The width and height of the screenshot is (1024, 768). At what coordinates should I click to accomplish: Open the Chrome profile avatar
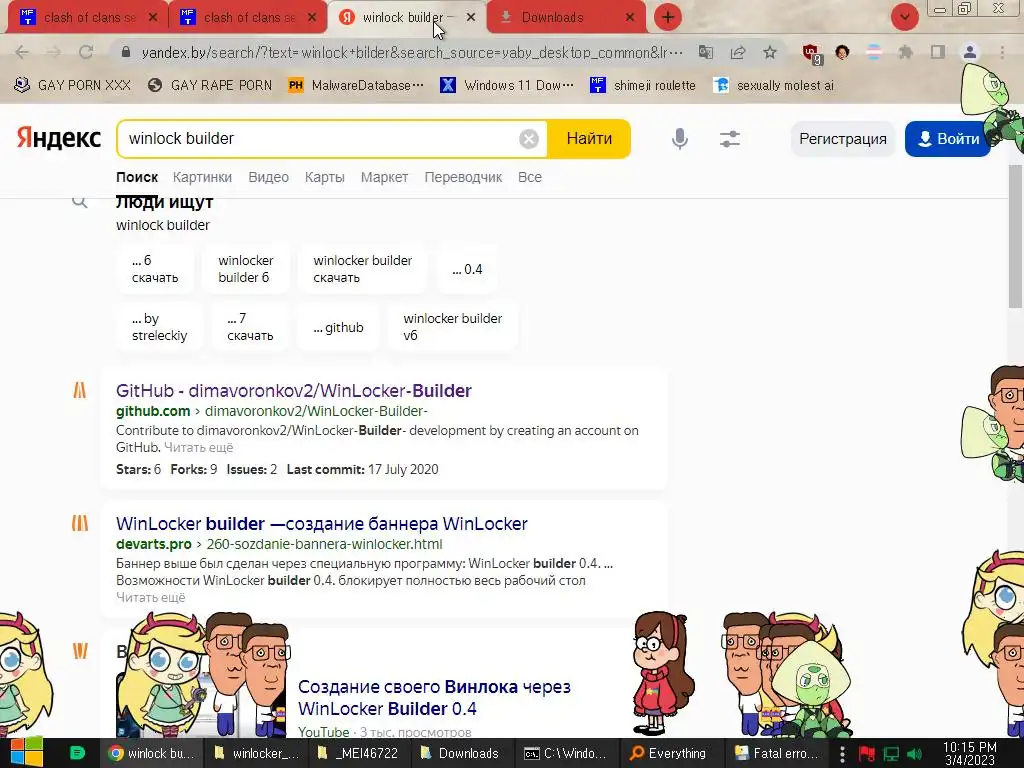coord(970,52)
